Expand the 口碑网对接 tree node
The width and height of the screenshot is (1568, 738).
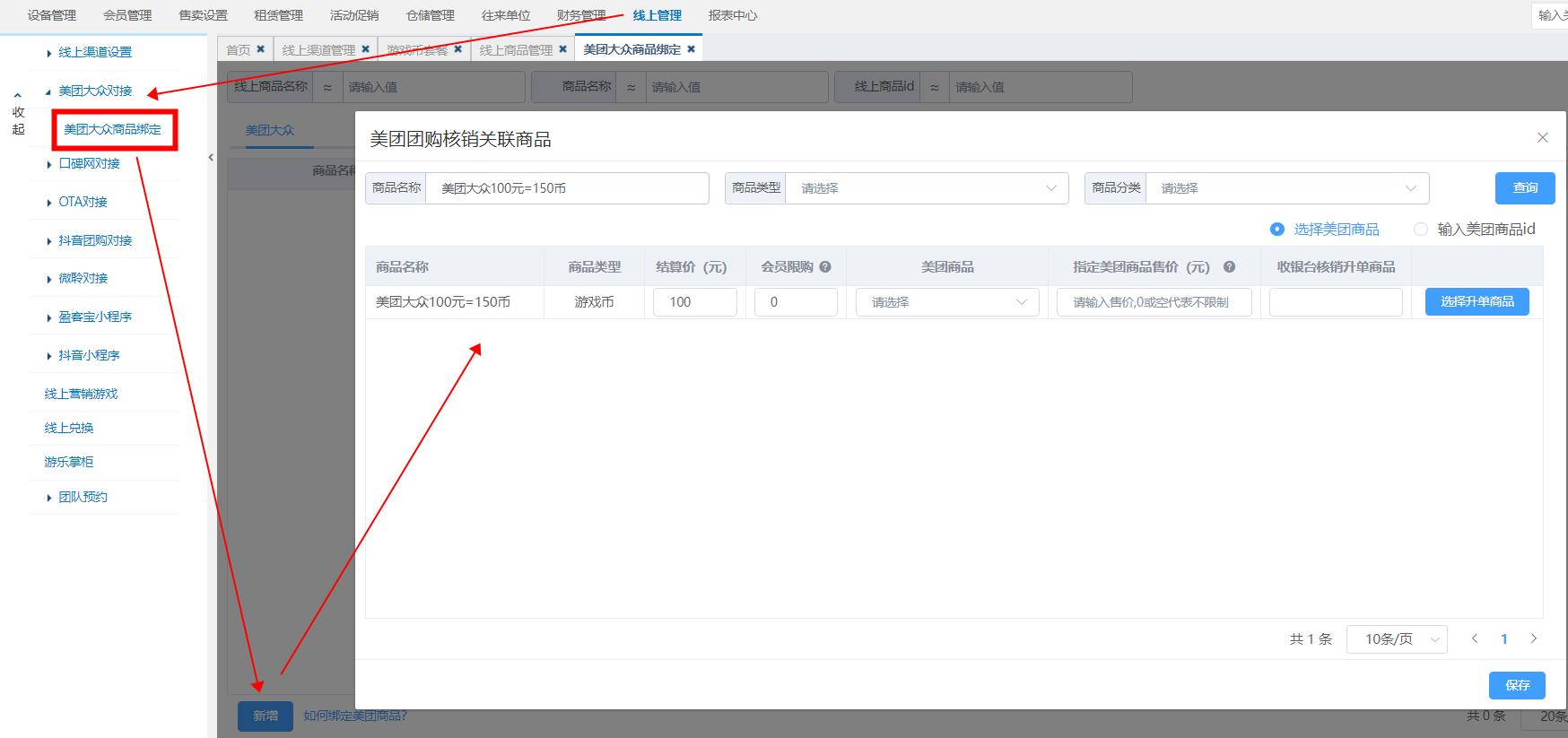pos(48,164)
